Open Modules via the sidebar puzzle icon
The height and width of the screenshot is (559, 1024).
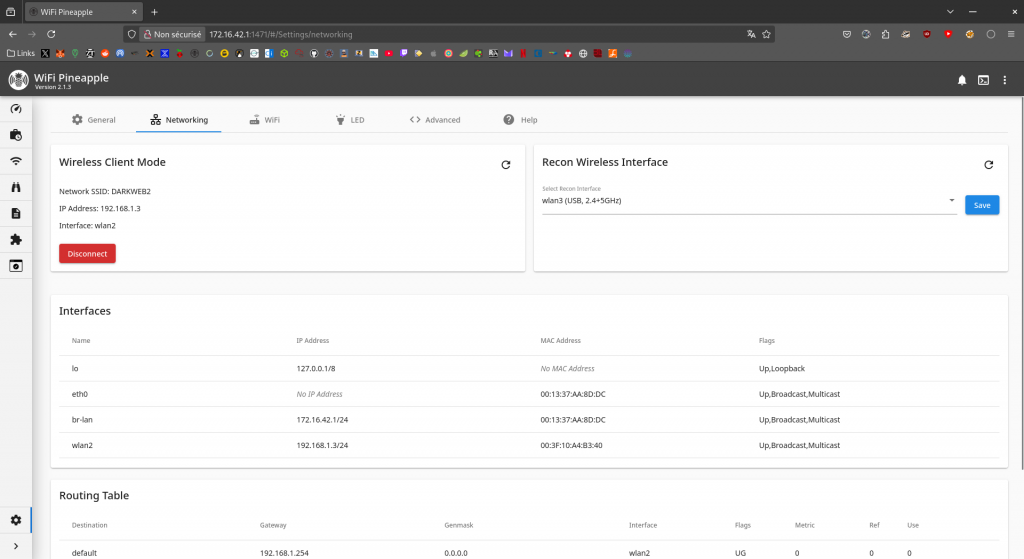point(16,240)
